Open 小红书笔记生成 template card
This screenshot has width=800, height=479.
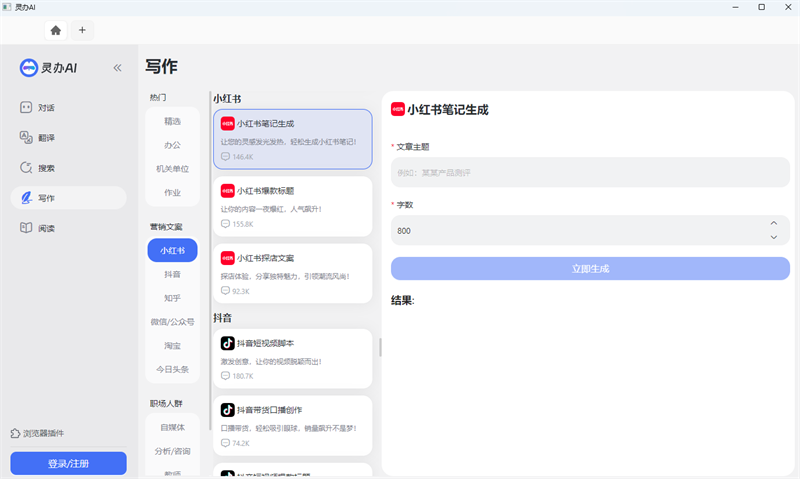click(293, 139)
